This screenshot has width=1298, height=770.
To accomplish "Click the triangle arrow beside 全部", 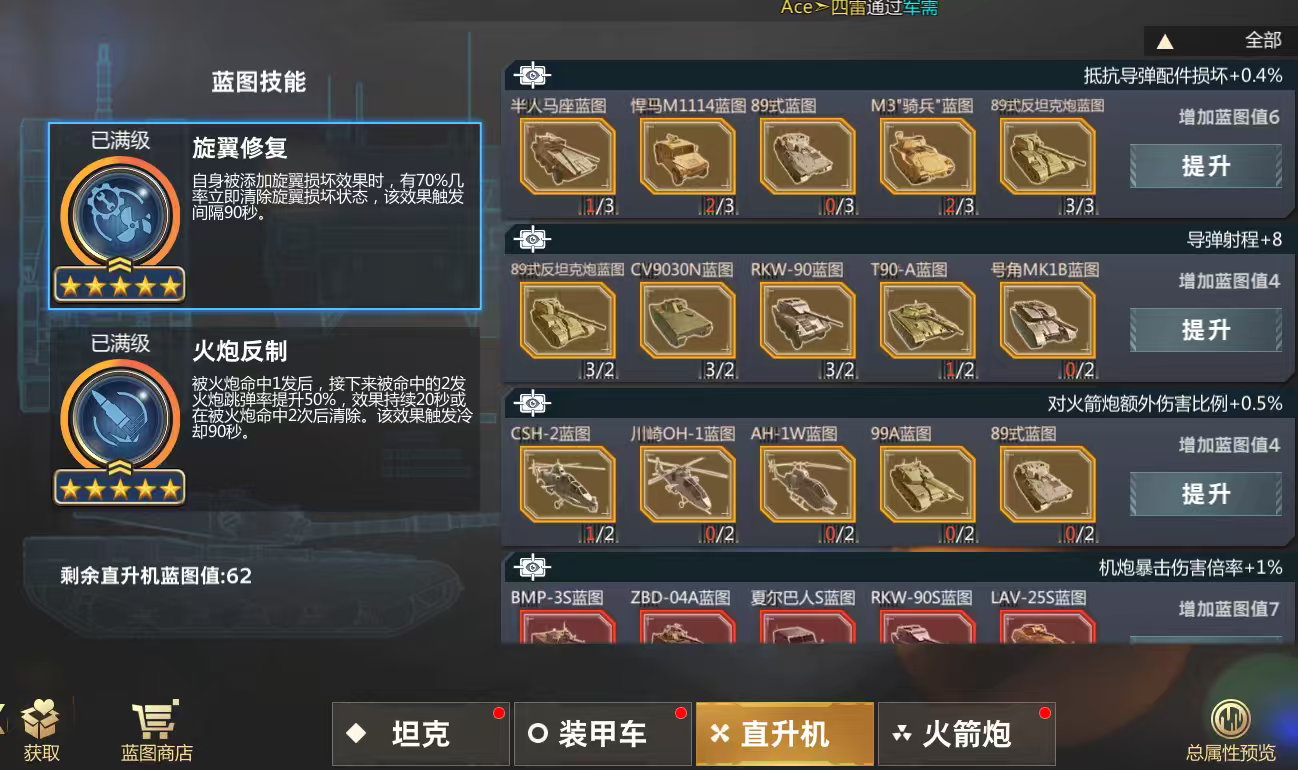I will tap(1165, 42).
